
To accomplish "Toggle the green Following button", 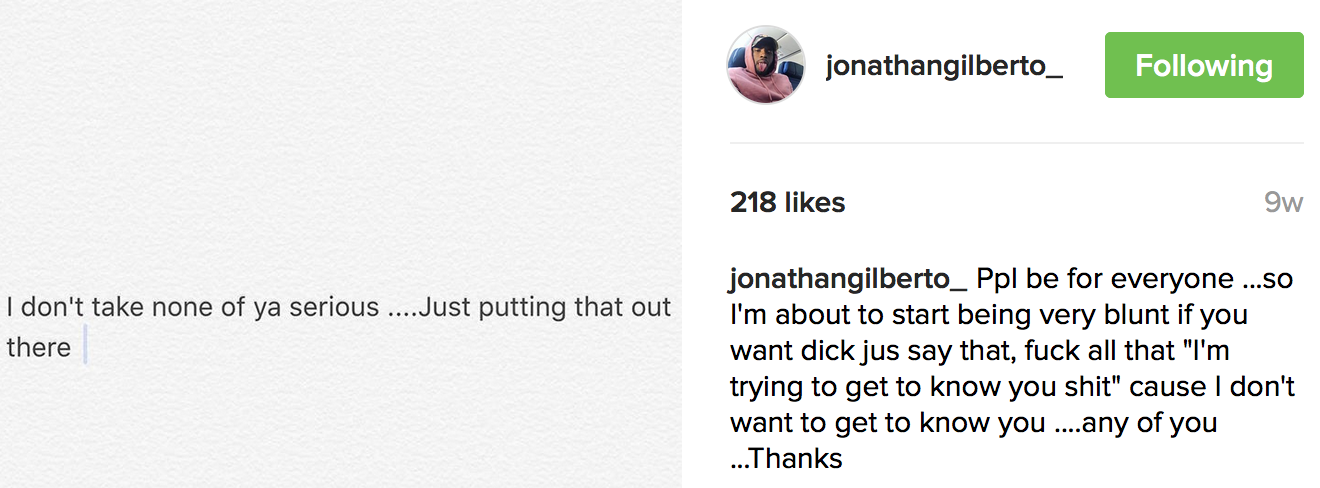I will (1203, 66).
